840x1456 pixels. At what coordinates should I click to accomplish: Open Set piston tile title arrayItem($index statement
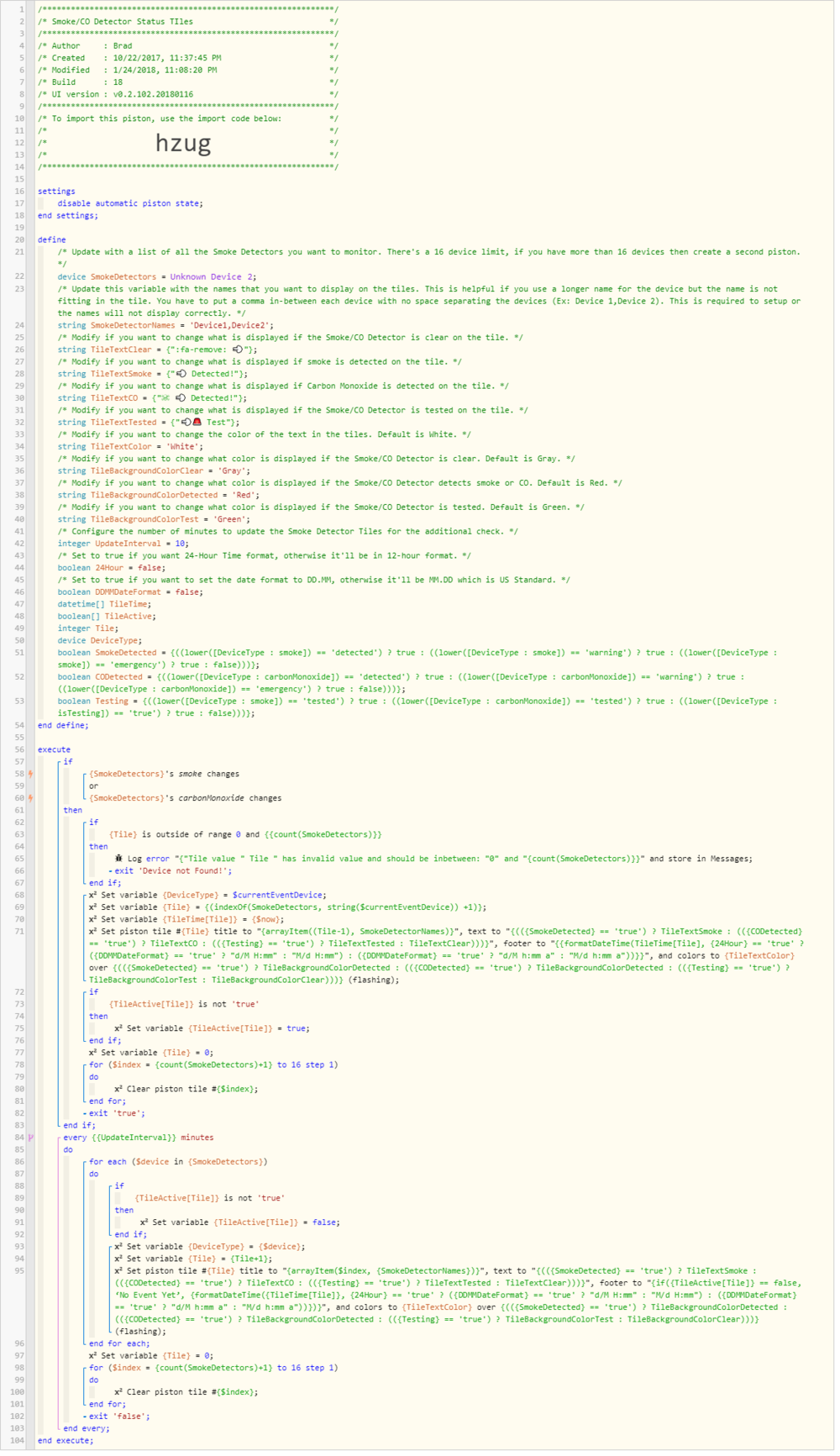pyautogui.click(x=458, y=1303)
